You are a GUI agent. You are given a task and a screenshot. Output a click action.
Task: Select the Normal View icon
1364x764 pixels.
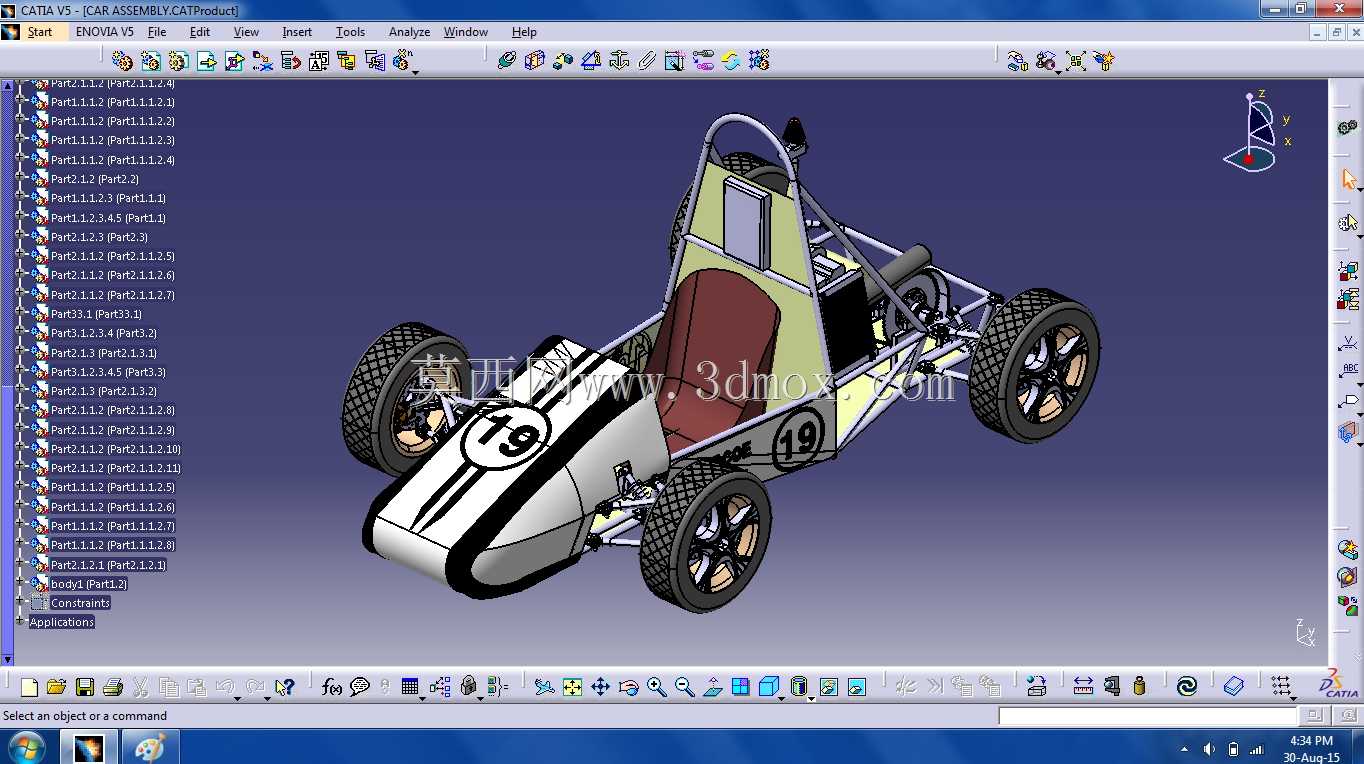(712, 687)
